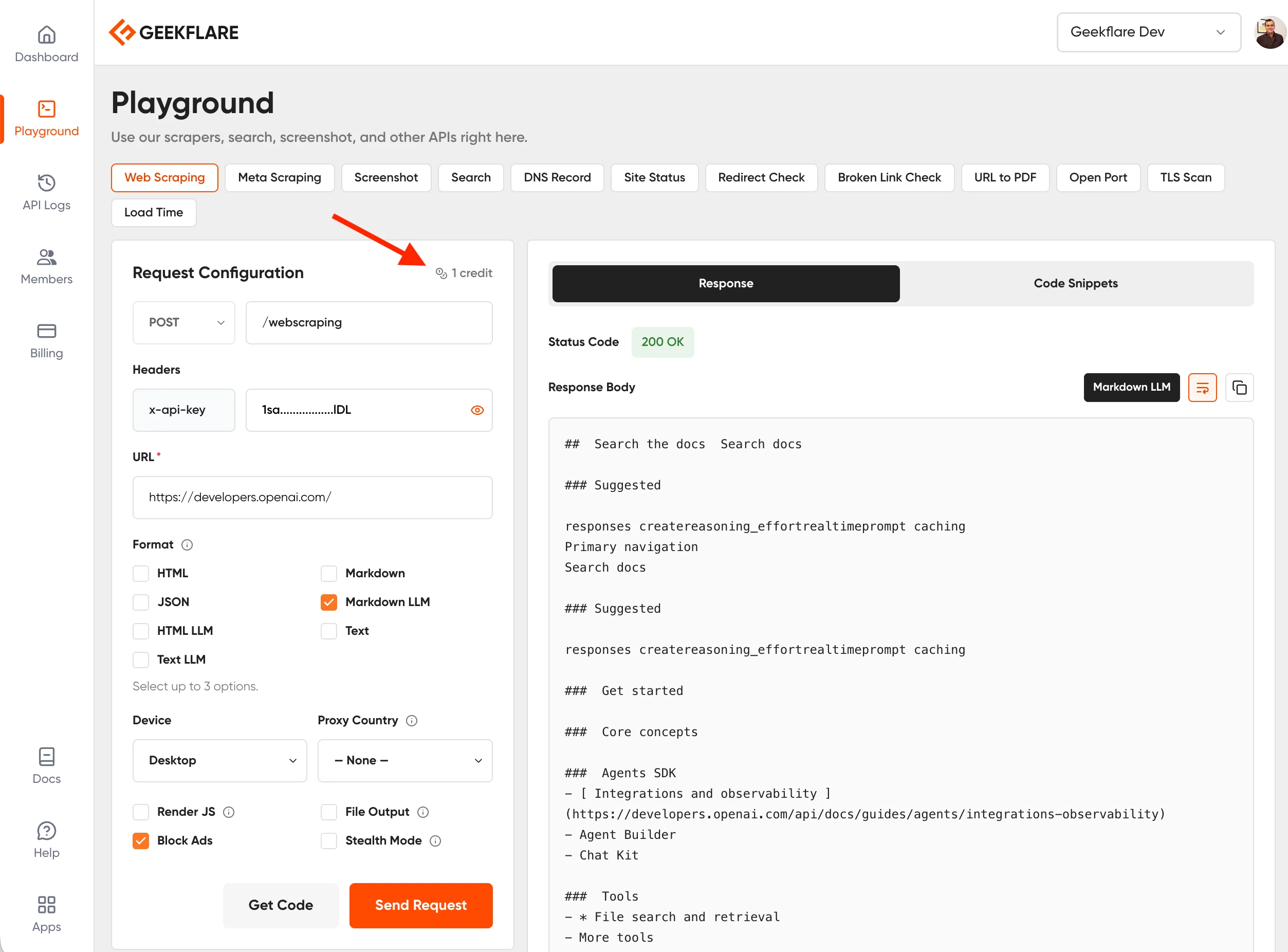Click the credit coins icon
Image resolution: width=1288 pixels, height=952 pixels.
[441, 273]
